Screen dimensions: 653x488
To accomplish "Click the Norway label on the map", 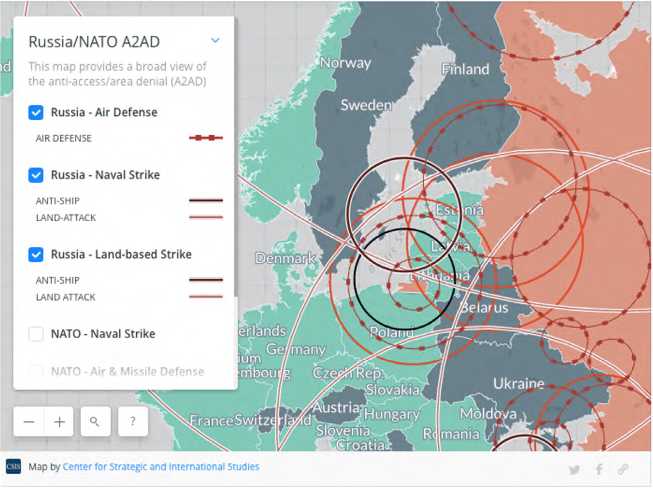I will 345,63.
